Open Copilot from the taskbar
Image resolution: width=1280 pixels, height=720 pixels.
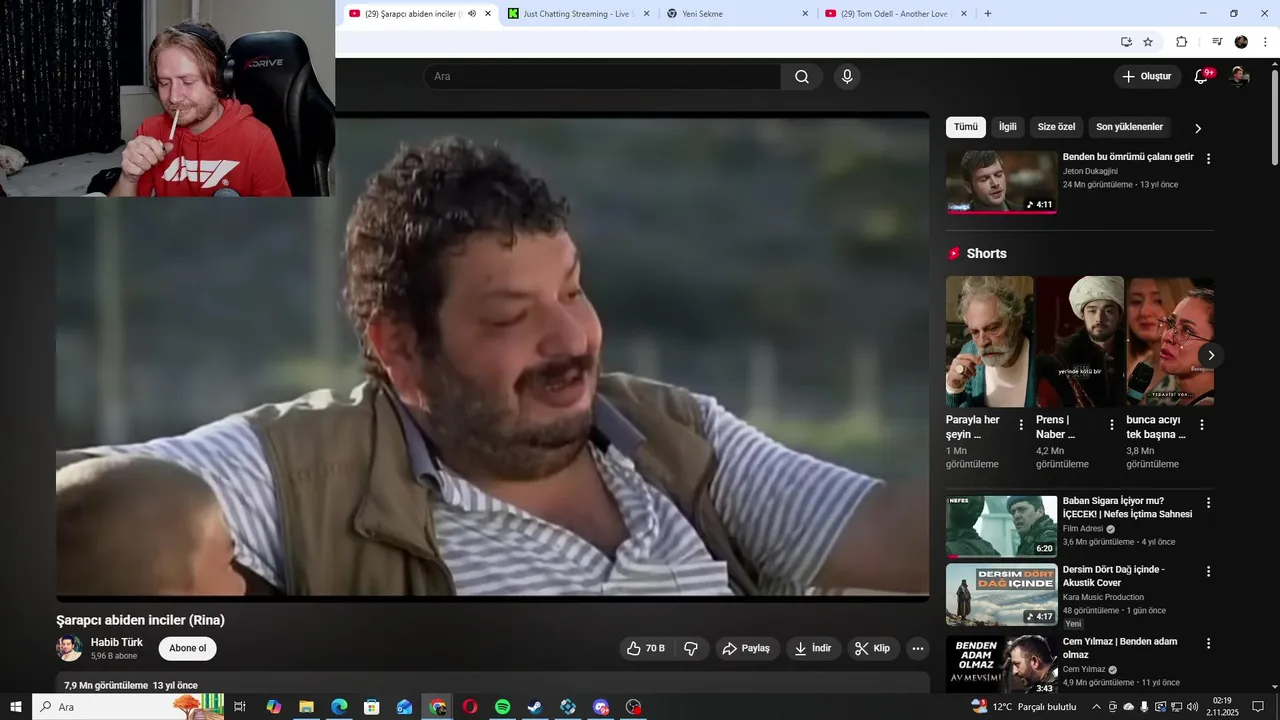273,707
